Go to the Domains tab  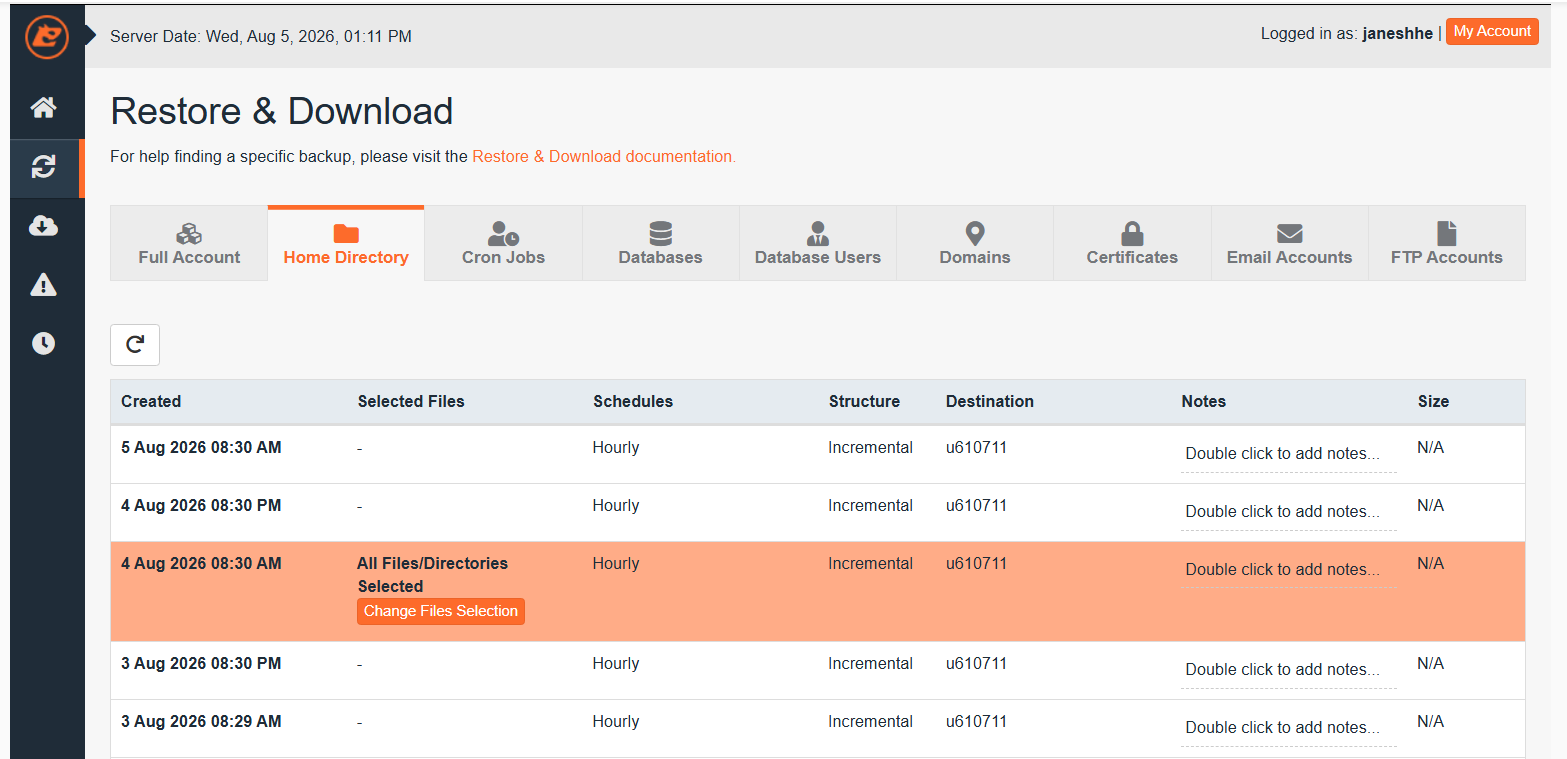[x=975, y=243]
